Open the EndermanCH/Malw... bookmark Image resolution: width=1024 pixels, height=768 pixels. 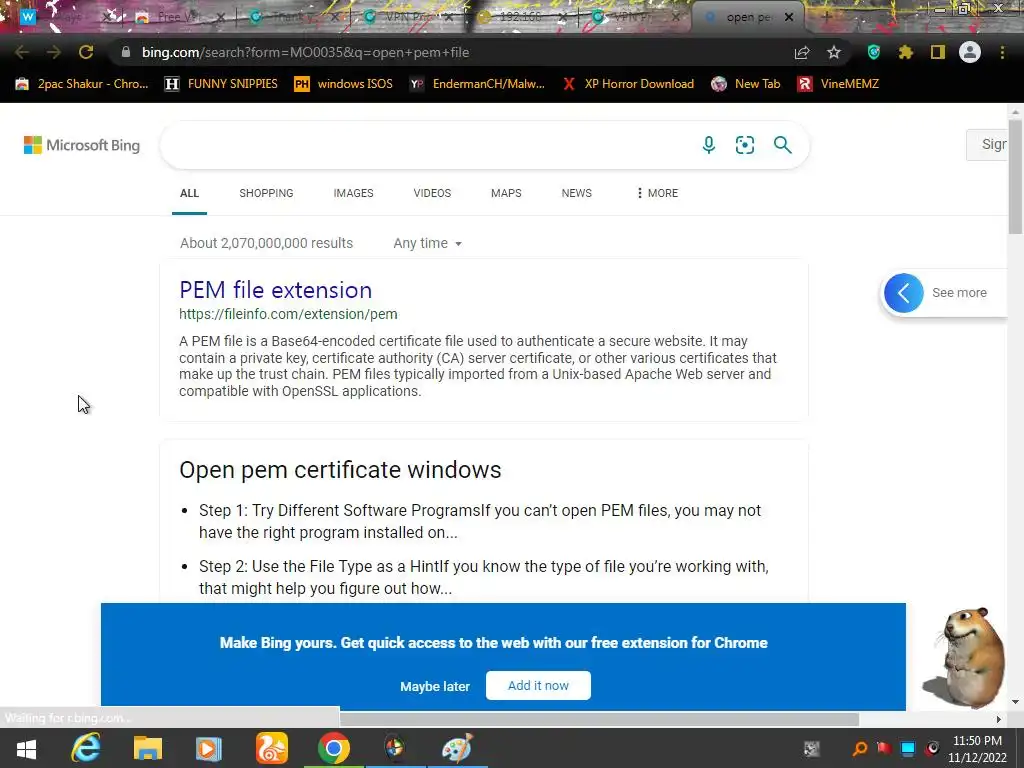pos(477,84)
